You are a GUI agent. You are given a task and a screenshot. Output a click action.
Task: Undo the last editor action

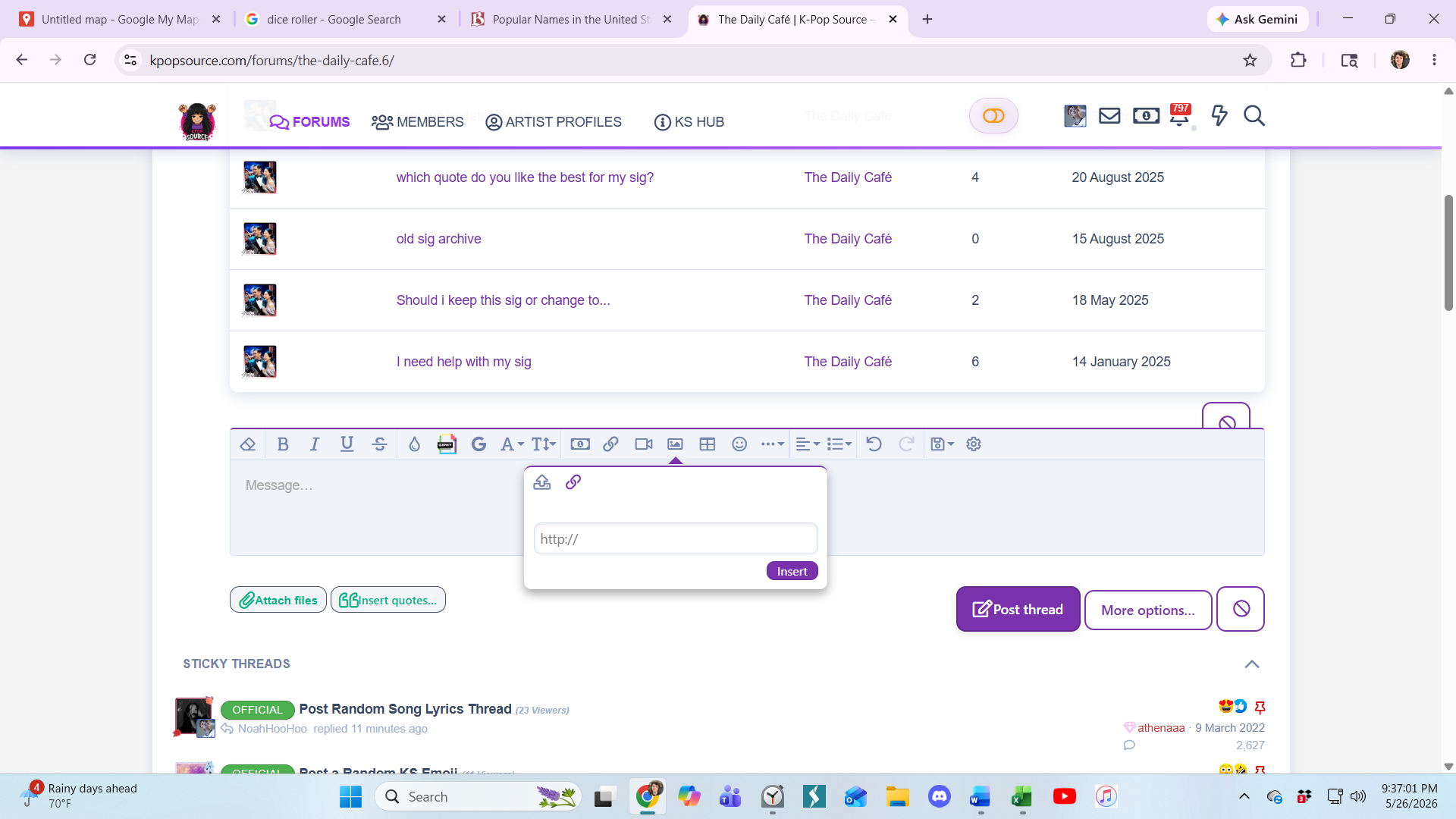[x=874, y=444]
